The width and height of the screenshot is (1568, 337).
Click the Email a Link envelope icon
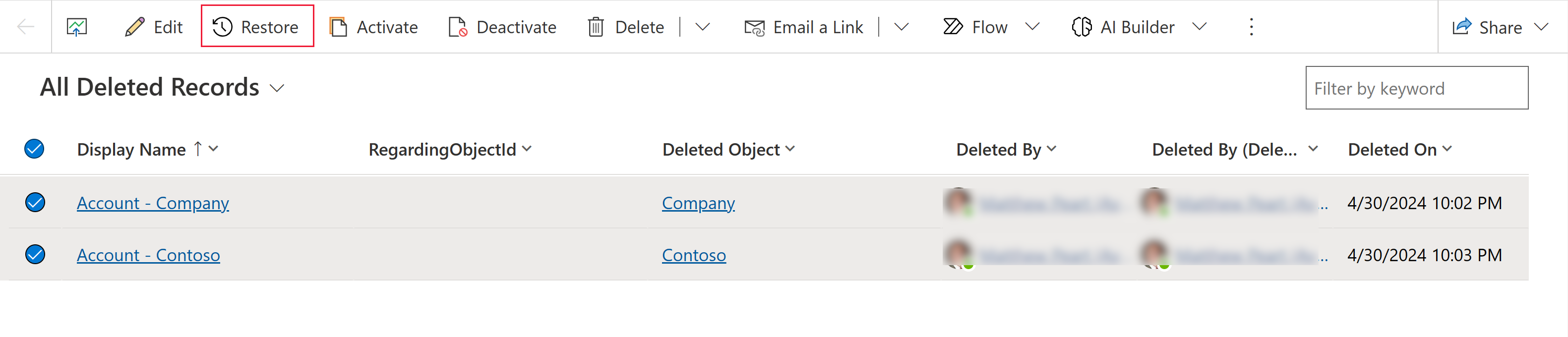click(754, 27)
